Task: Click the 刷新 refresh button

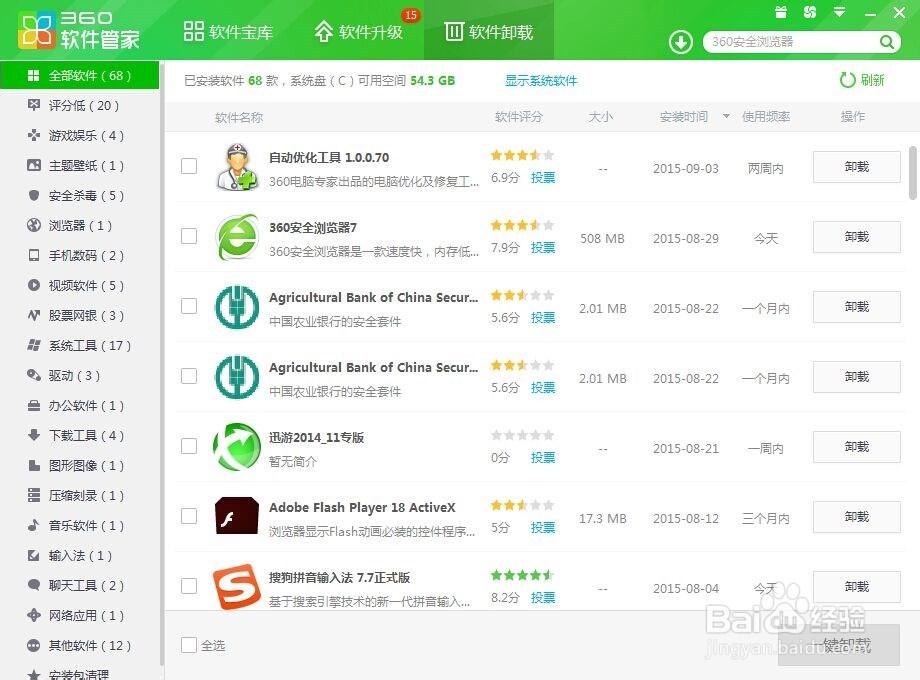Action: click(862, 80)
